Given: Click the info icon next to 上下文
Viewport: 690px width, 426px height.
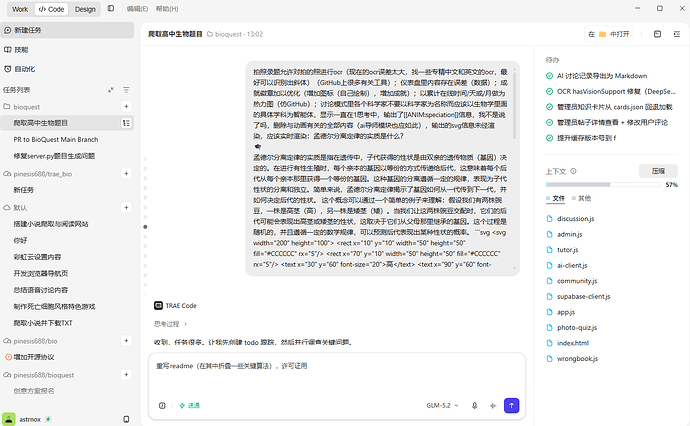Looking at the screenshot, I should (x=573, y=171).
